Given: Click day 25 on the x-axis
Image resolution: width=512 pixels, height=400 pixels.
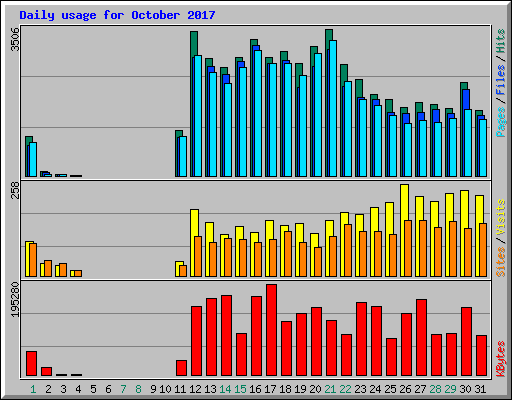Looking at the screenshot, I should pos(390,389).
